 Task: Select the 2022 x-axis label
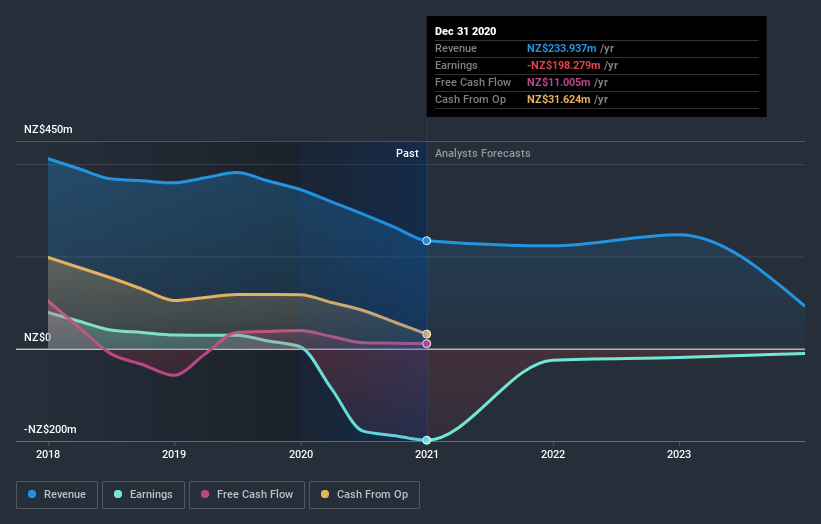[553, 454]
